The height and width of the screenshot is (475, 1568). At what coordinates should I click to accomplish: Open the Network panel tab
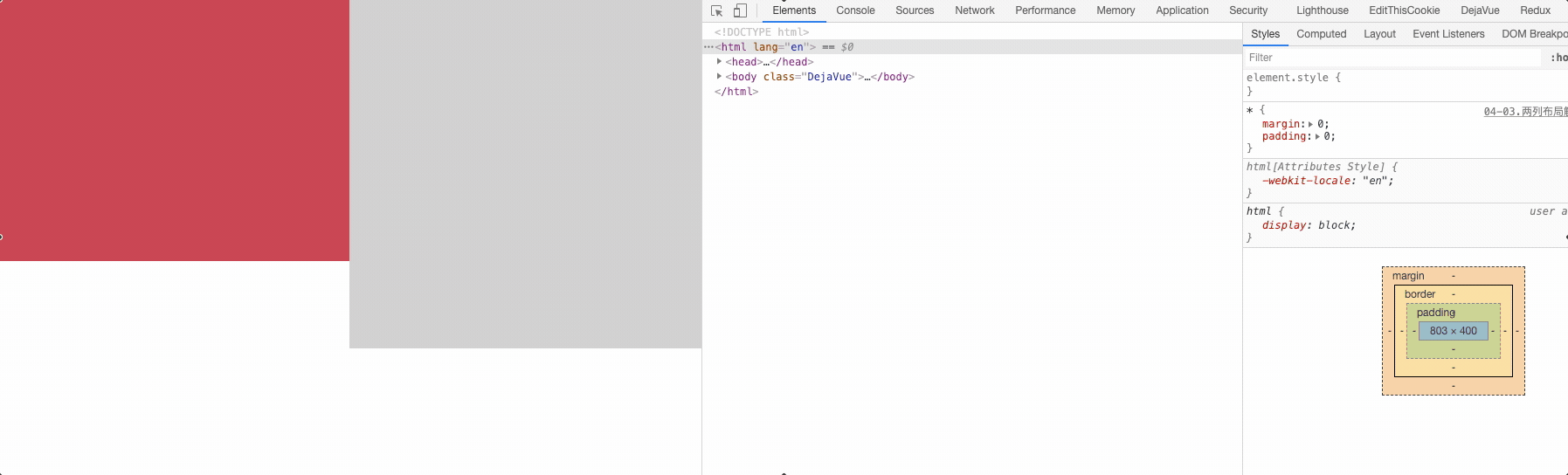click(974, 10)
